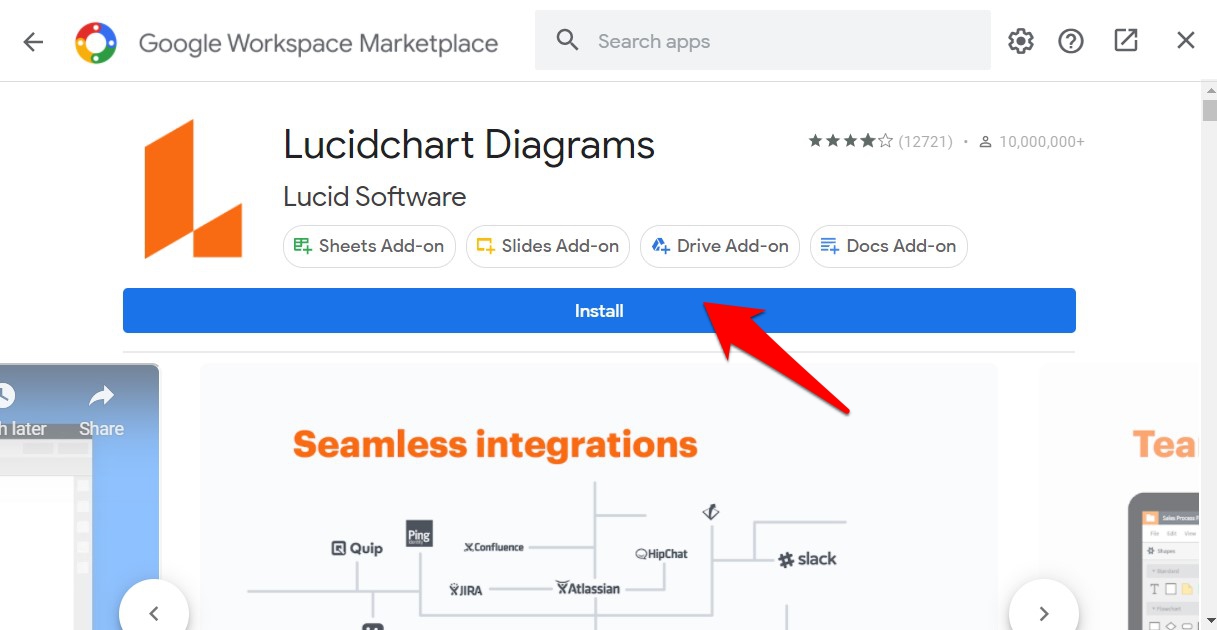
Task: Select the Sheets Add-on chip
Action: pos(369,246)
